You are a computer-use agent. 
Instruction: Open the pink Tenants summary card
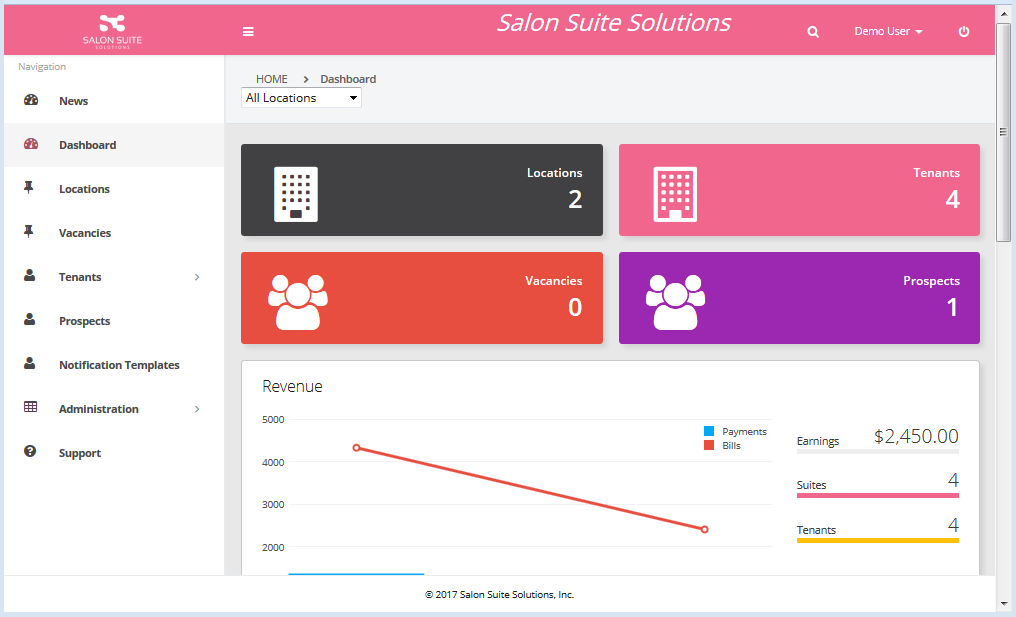[x=799, y=190]
